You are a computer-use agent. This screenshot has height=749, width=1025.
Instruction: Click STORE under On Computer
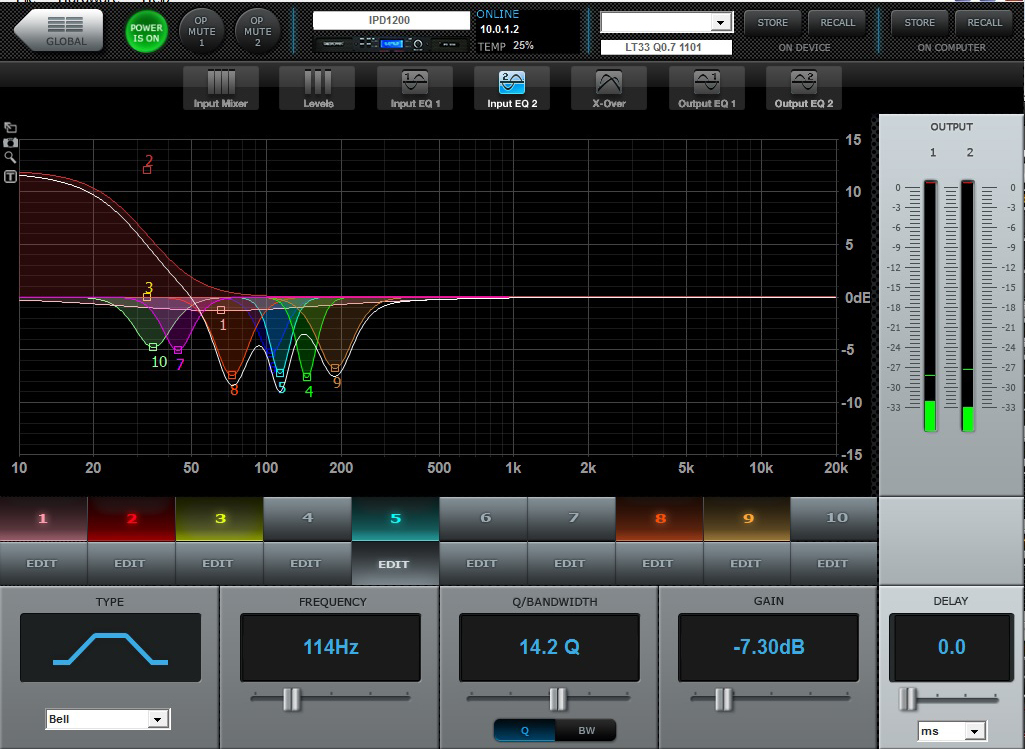[x=920, y=23]
